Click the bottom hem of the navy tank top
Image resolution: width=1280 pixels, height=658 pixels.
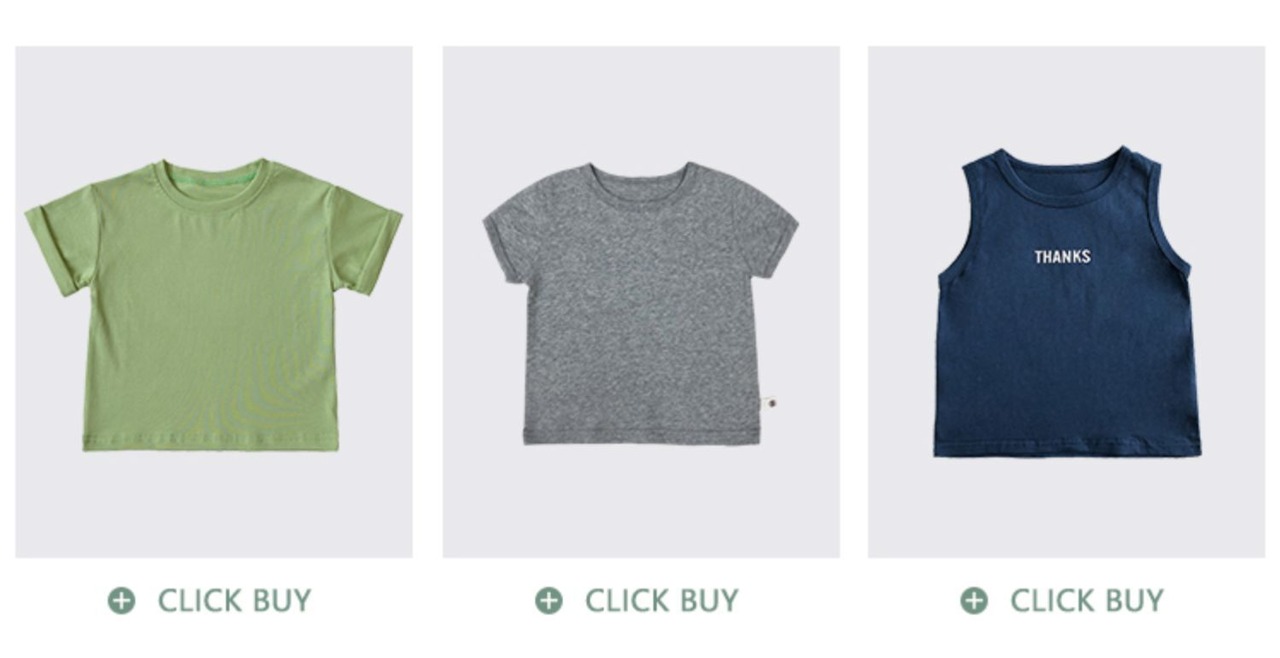click(x=1067, y=448)
